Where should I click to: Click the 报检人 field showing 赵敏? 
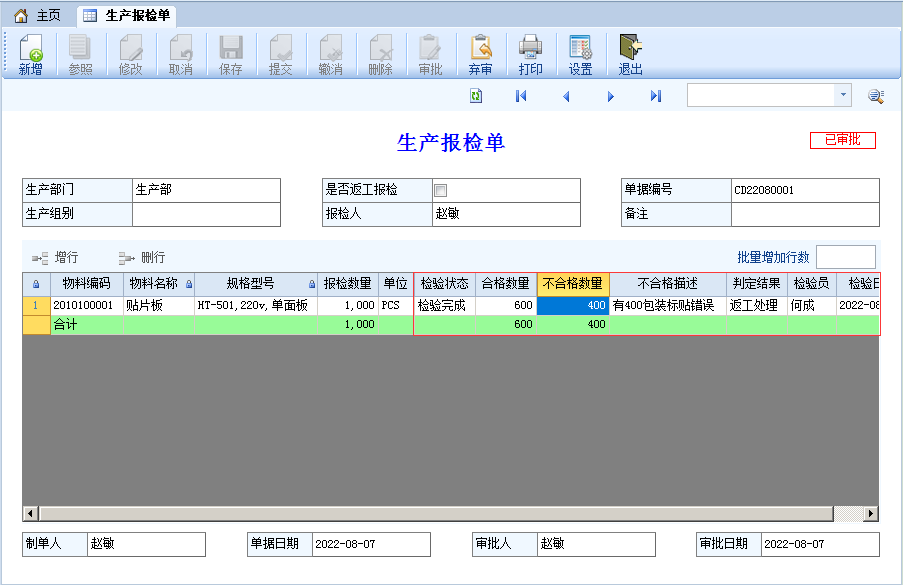506,214
